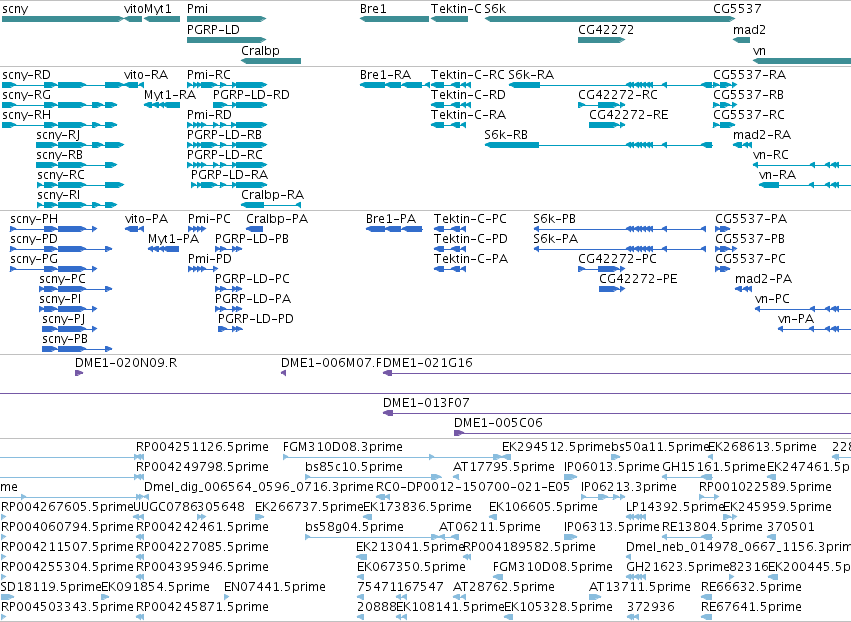This screenshot has width=851, height=622.
Task: Click protein vito-PA
Action: click(x=147, y=219)
